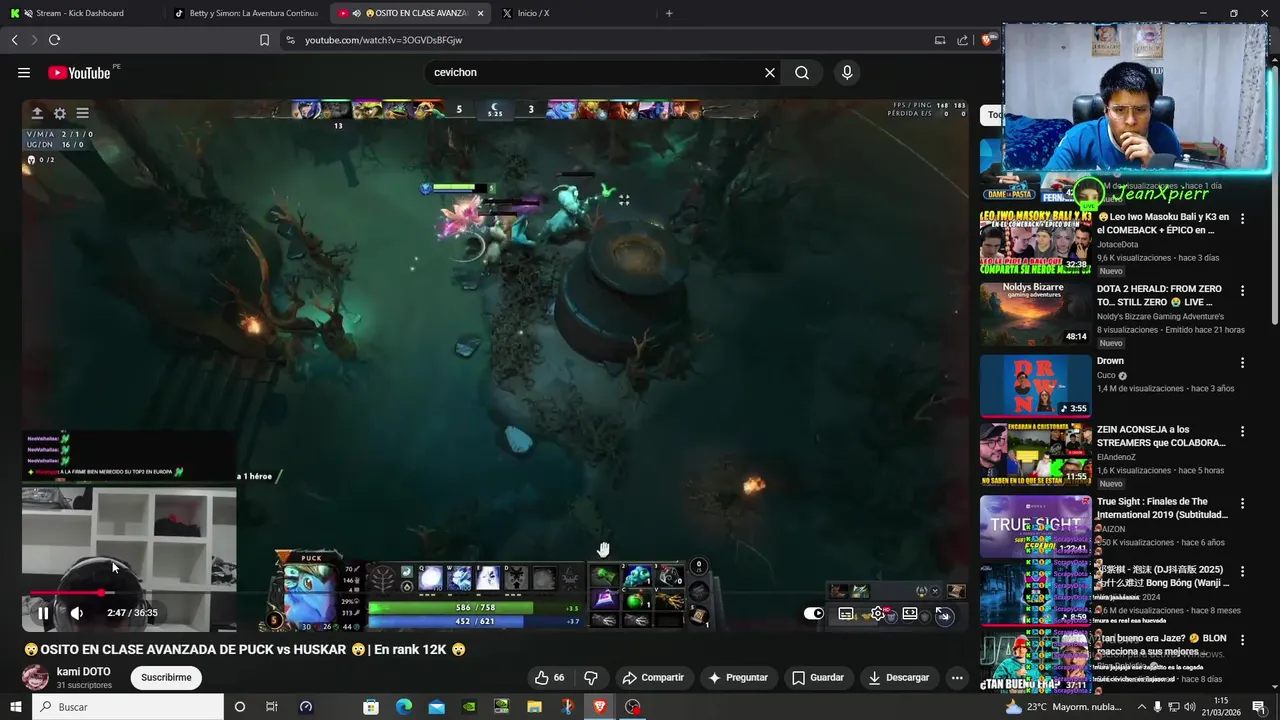This screenshot has height=720, width=1280.
Task: Dislike the video with the thumbs-down button
Action: (591, 677)
